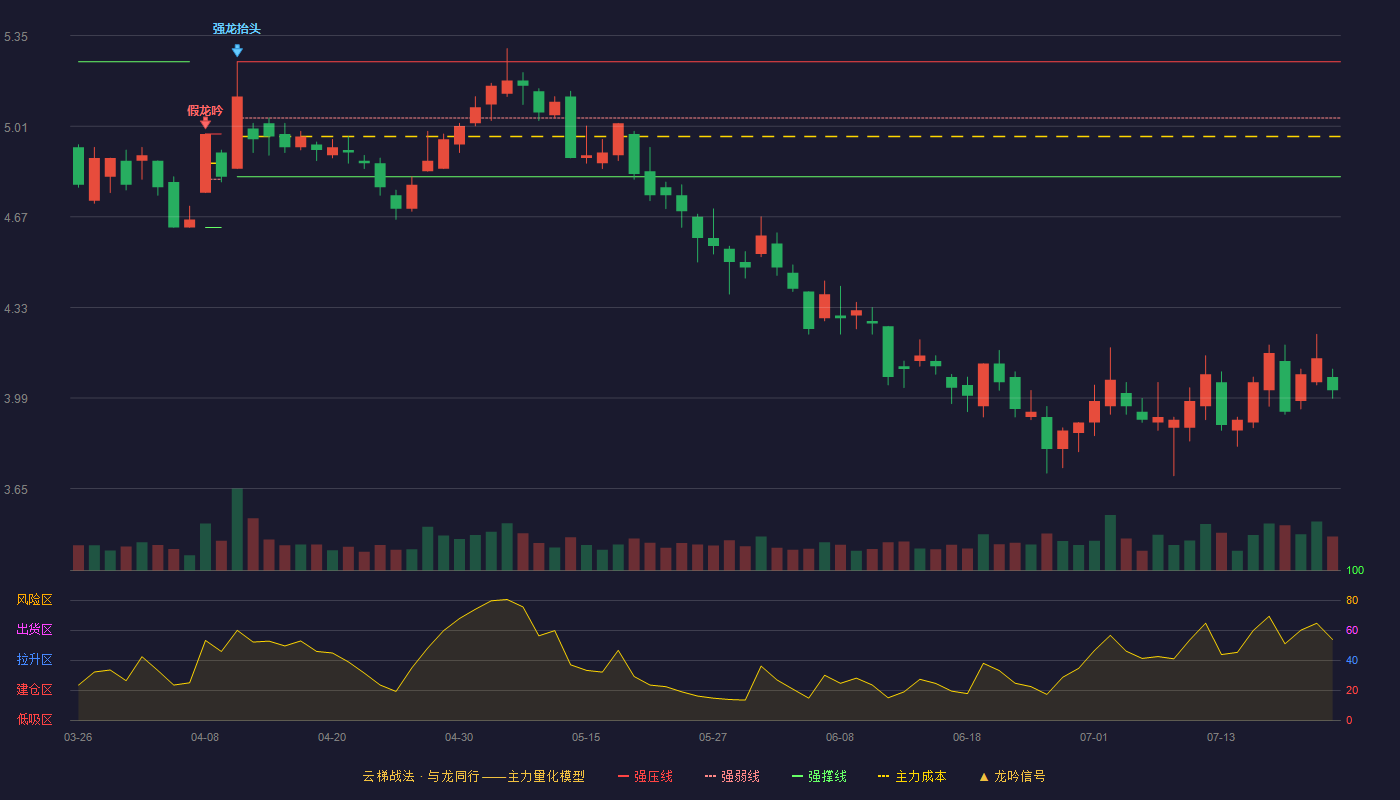
Task: Select the 拉升区 zone label
Action: coord(34,660)
